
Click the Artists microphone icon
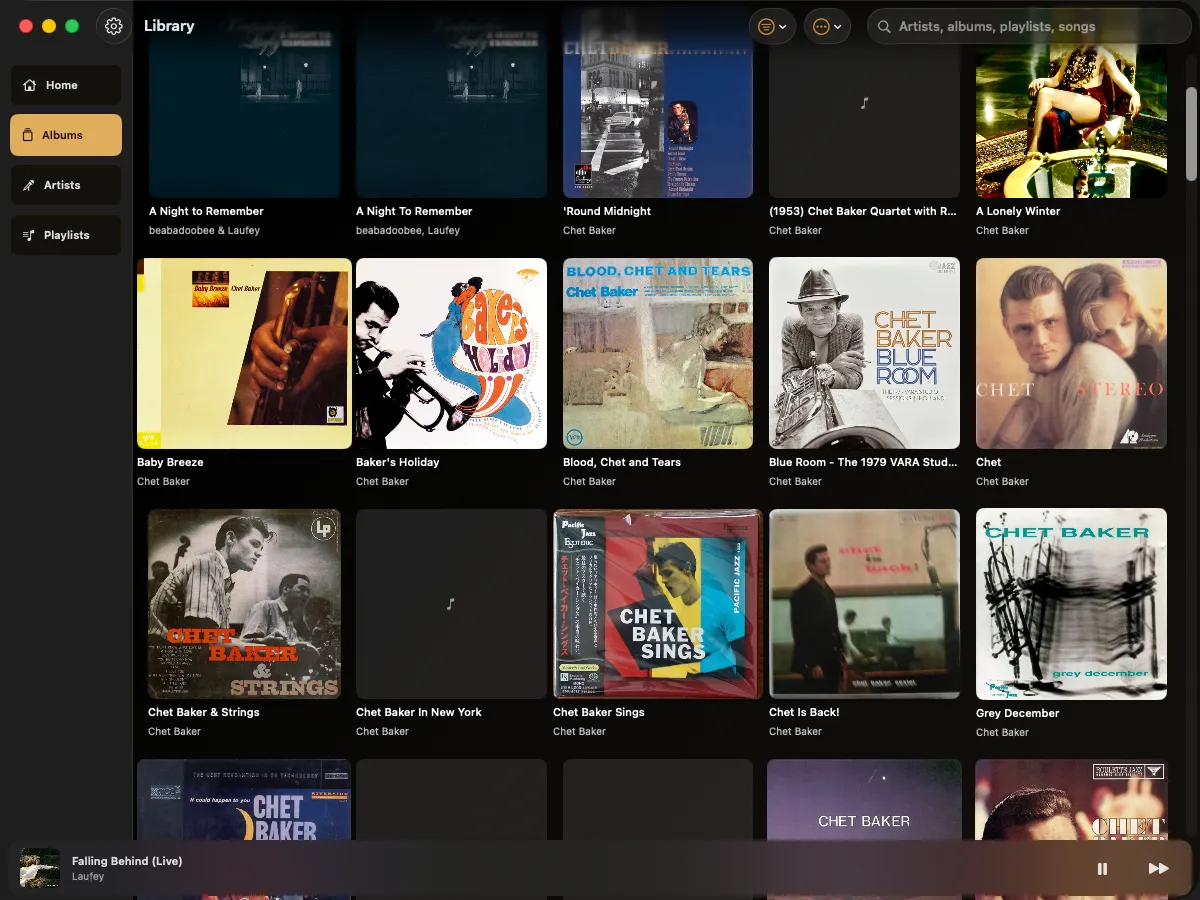pos(30,185)
